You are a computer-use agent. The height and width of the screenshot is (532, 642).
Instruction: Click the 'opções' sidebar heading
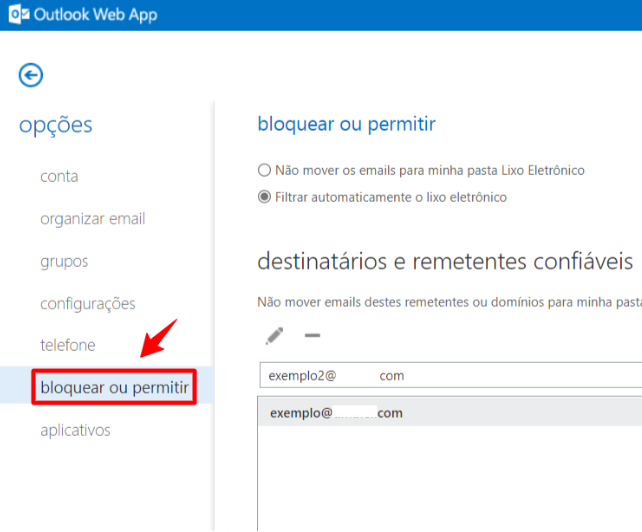point(56,125)
